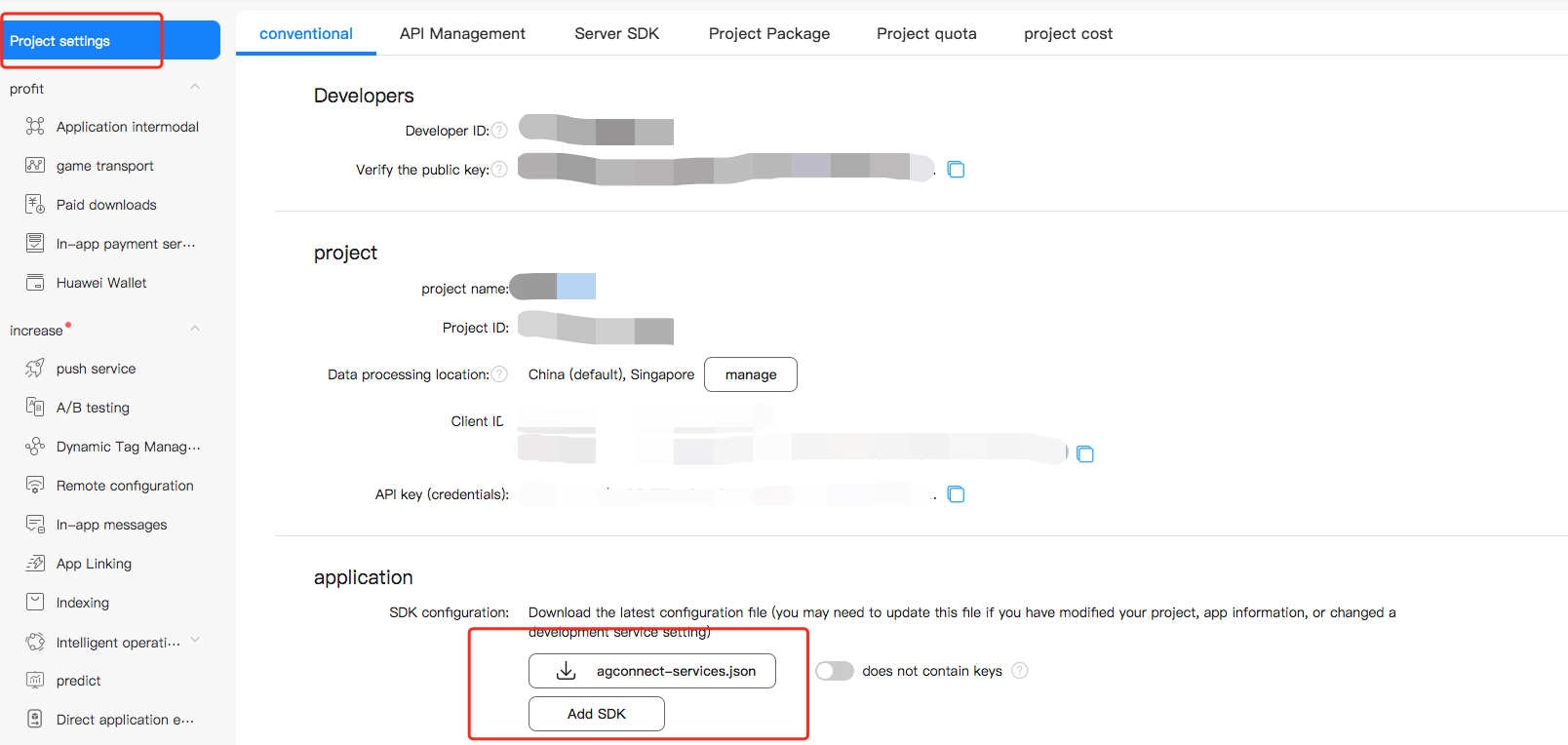The width and height of the screenshot is (1568, 745).
Task: Select A/B testing label
Action: [x=93, y=408]
